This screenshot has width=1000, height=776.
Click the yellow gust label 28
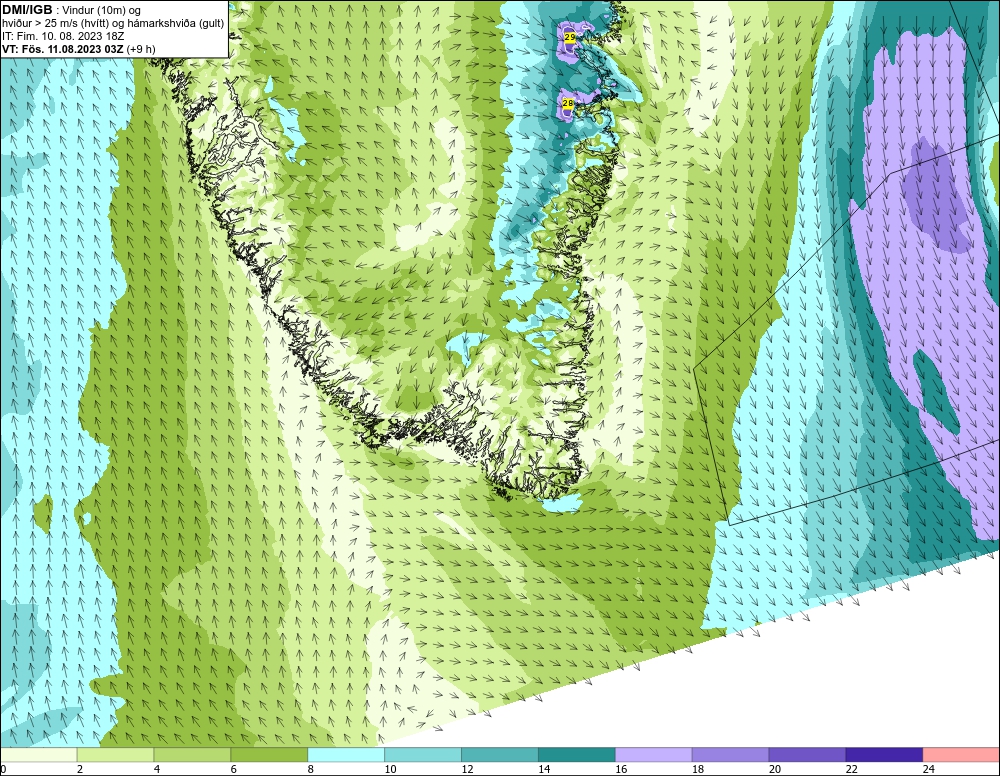coord(568,103)
